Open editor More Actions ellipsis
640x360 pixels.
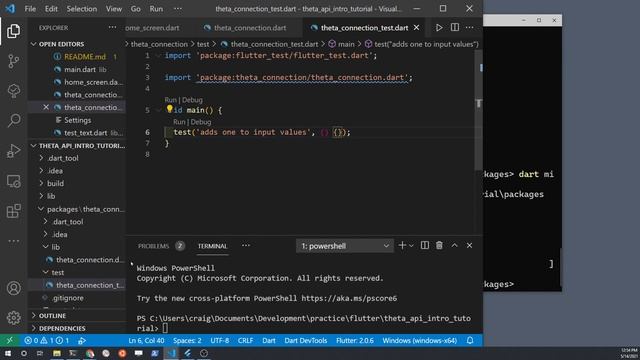469,27
